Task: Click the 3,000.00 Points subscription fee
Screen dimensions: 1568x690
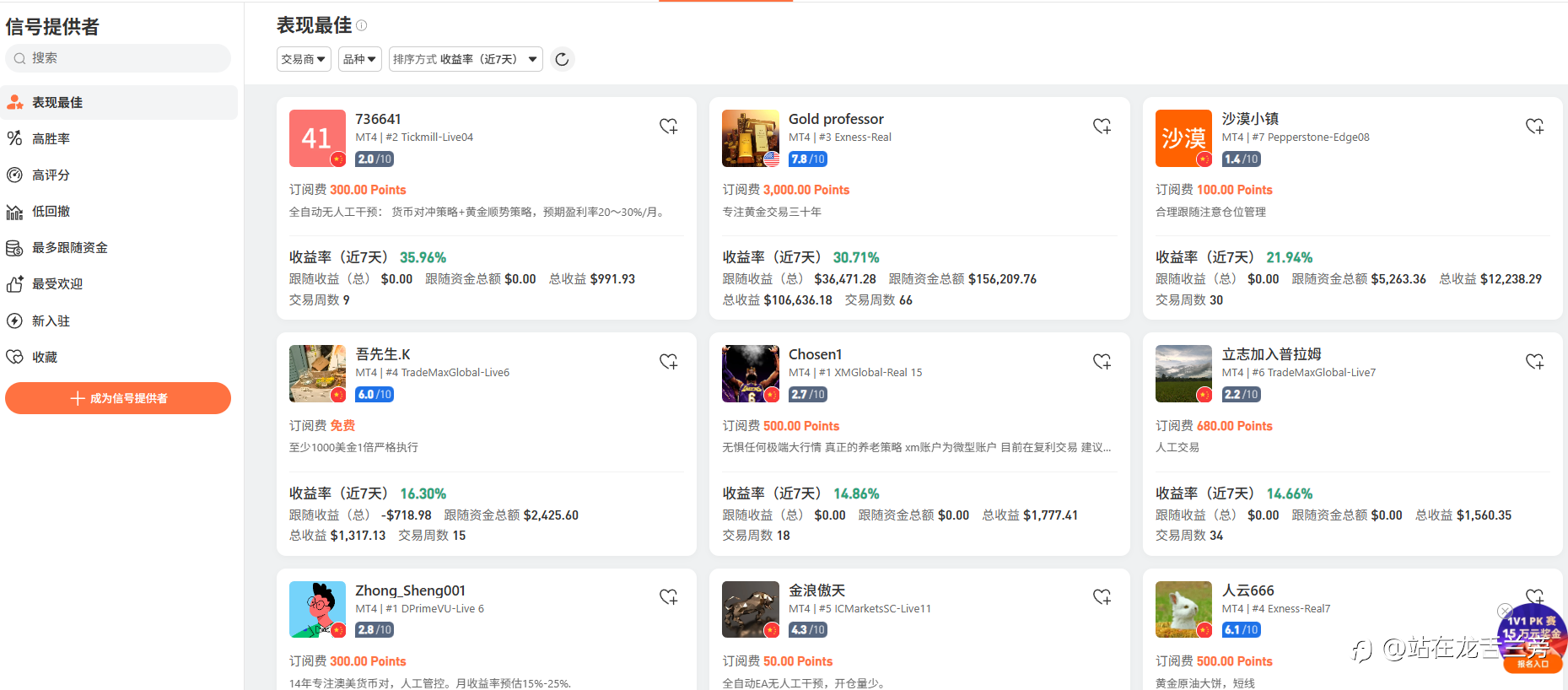Action: click(x=806, y=190)
